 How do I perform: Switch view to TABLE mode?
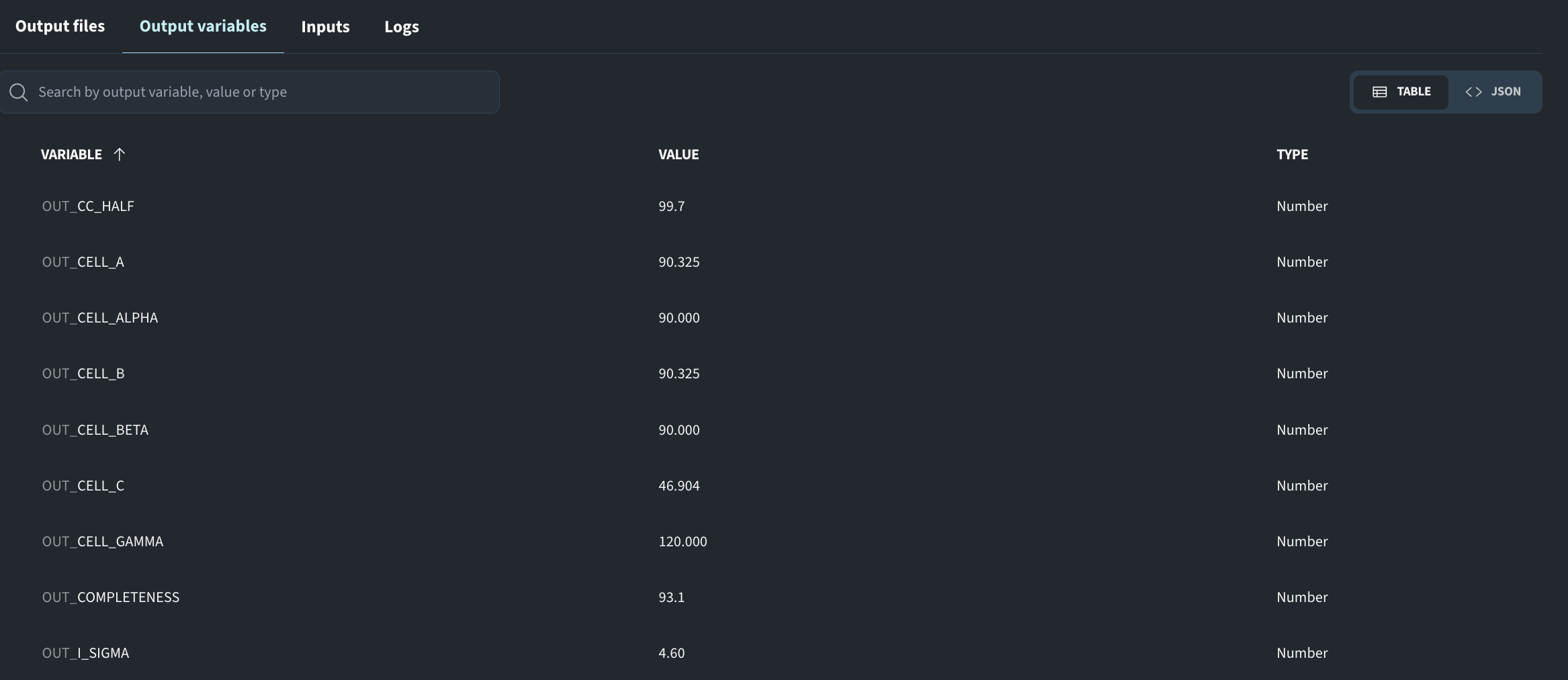pyautogui.click(x=1401, y=92)
